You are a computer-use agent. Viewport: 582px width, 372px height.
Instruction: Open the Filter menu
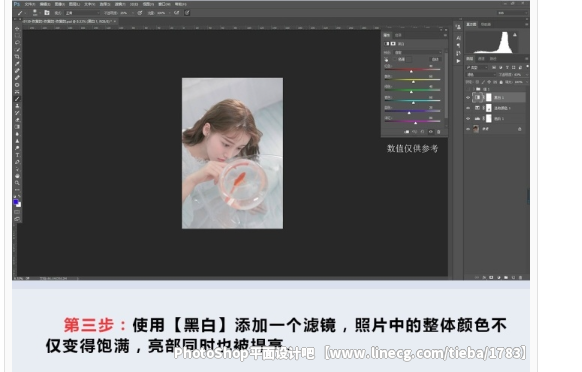[x=120, y=4]
